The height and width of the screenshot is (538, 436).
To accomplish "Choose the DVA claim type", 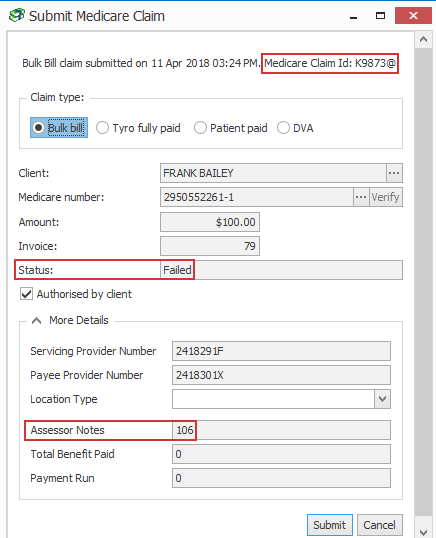I will click(x=295, y=128).
